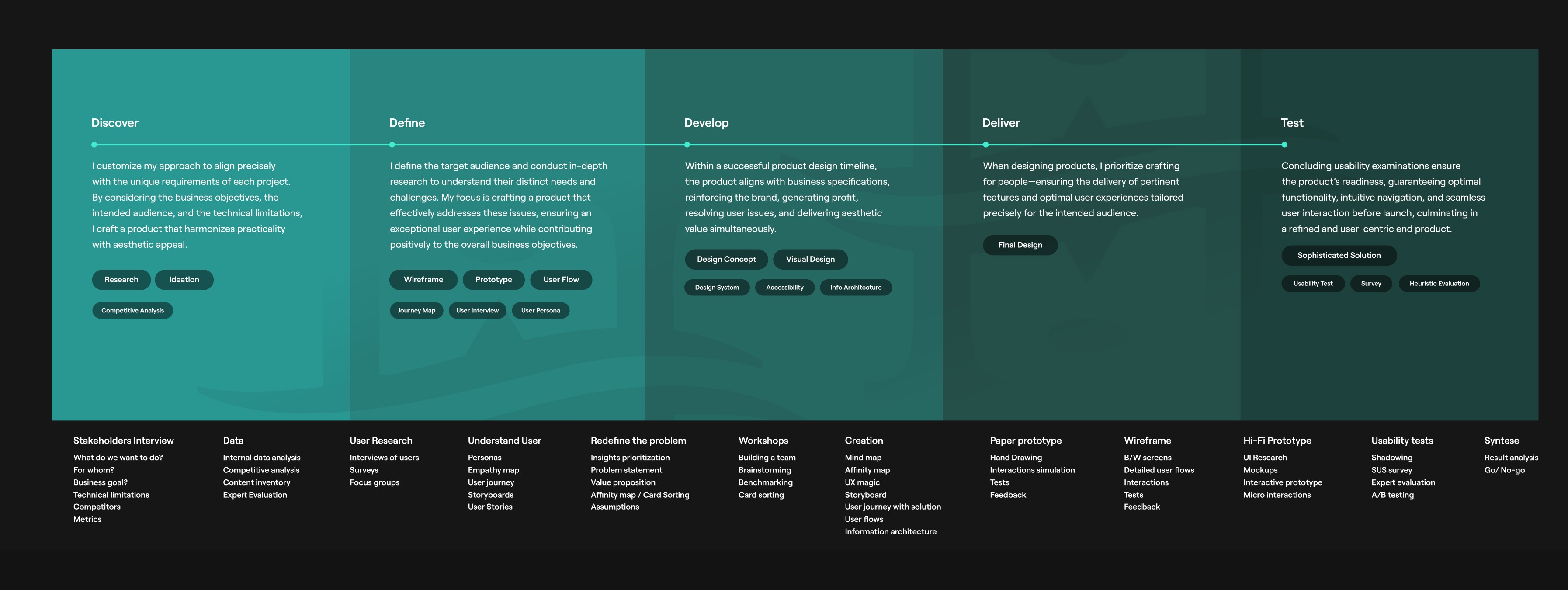The image size is (1568, 590).
Task: Open the Journey Map tag
Action: 416,311
